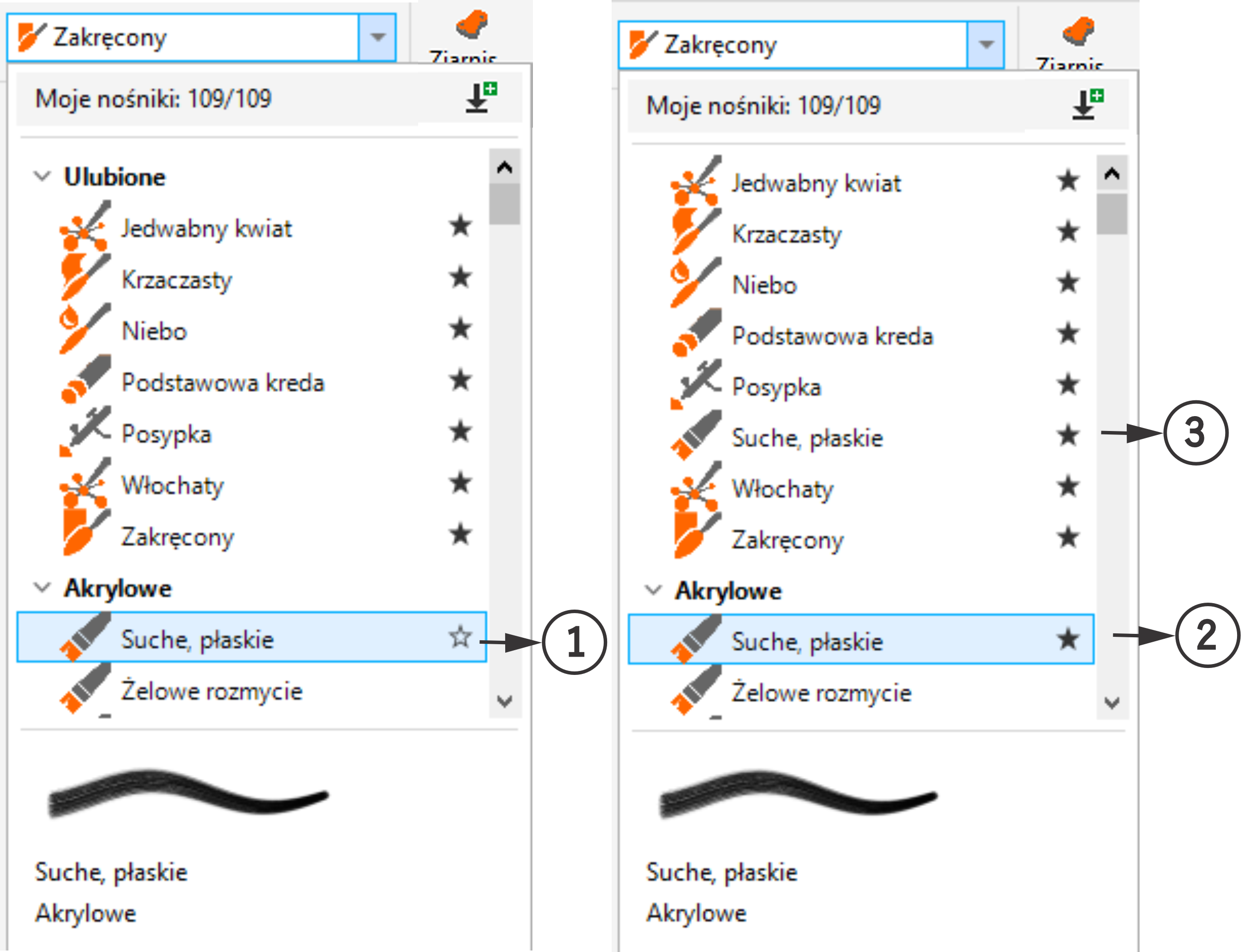Open the left Zakręcony brush dropdown arrow
This screenshot has width=1241, height=952.
(378, 38)
